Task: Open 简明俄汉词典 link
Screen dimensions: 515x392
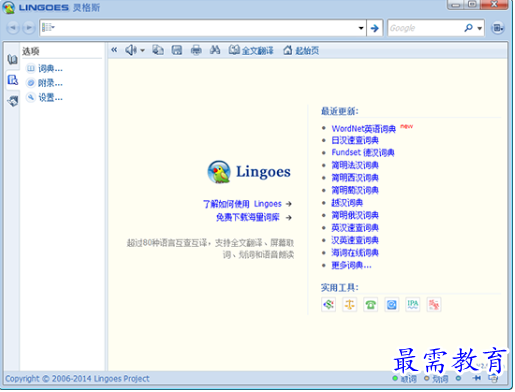Action: pos(355,215)
